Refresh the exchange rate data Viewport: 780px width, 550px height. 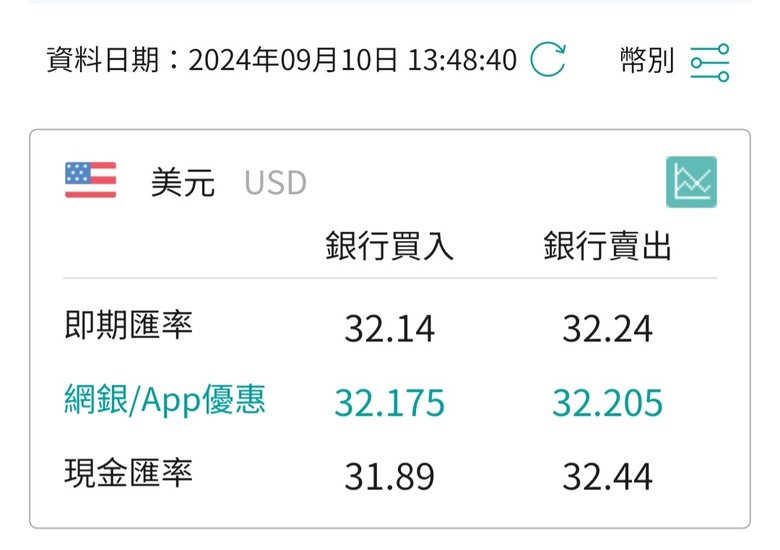[548, 60]
